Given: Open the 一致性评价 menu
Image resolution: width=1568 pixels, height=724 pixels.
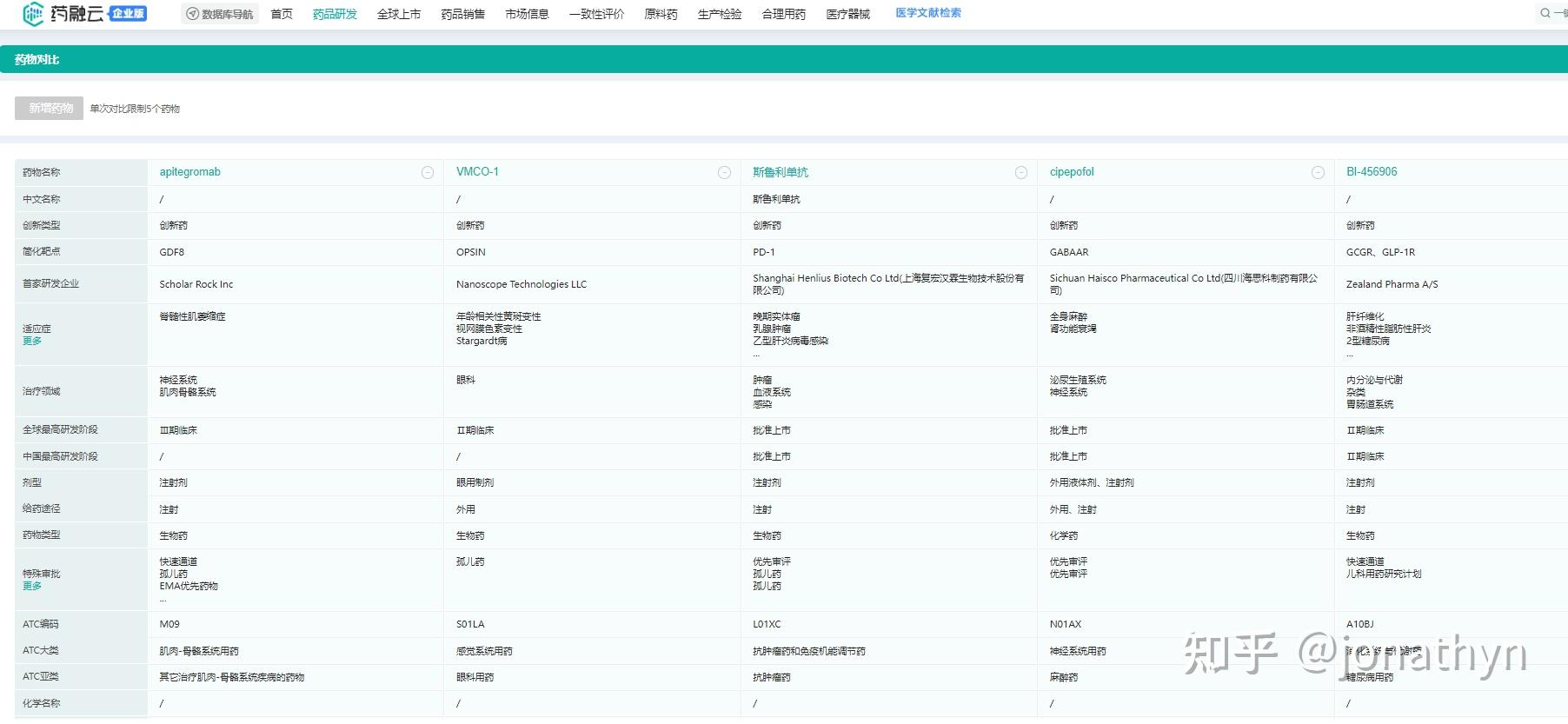Looking at the screenshot, I should (x=596, y=14).
